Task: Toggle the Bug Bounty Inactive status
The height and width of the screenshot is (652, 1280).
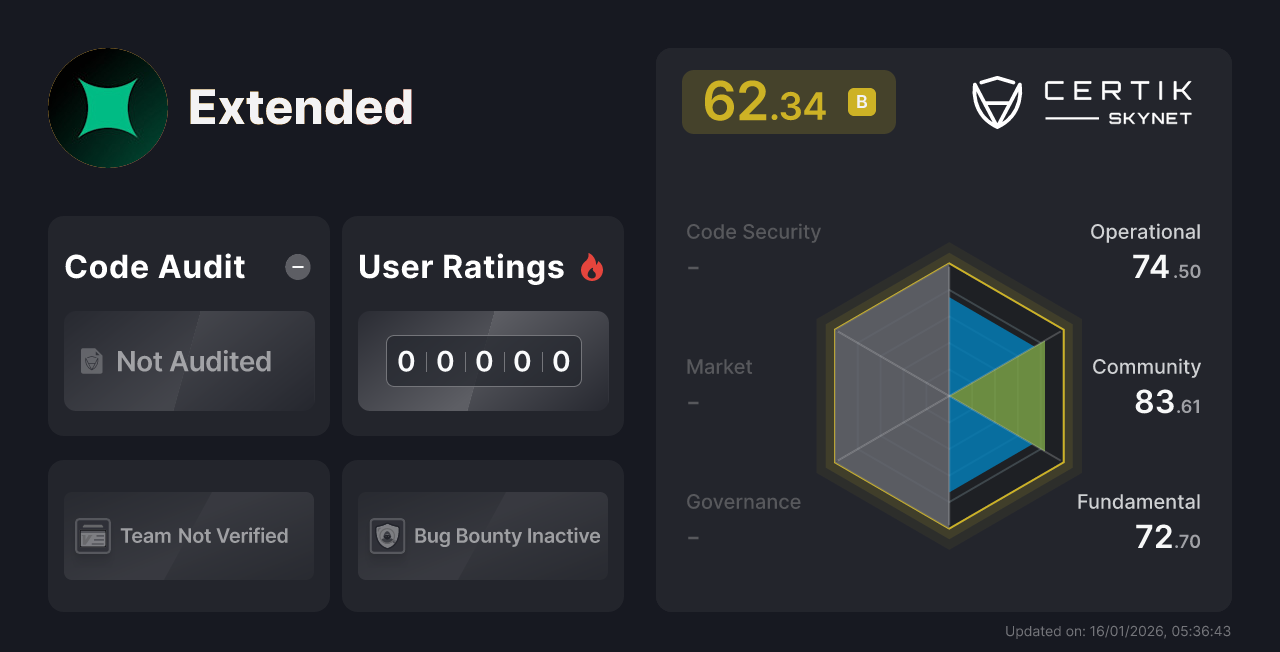Action: coord(482,536)
